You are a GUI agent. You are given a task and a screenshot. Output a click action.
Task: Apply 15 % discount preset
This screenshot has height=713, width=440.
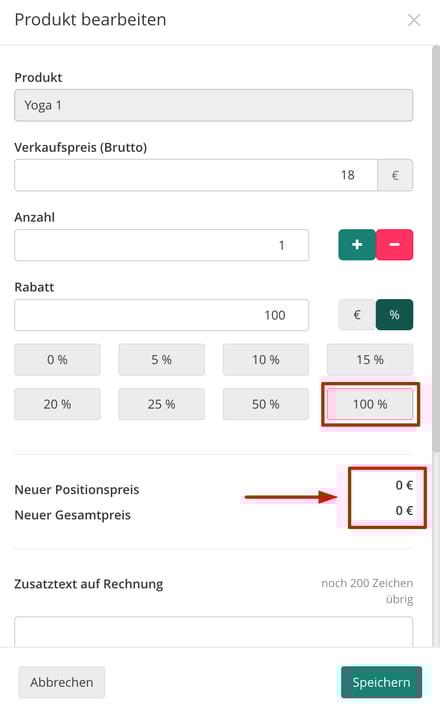(x=370, y=360)
